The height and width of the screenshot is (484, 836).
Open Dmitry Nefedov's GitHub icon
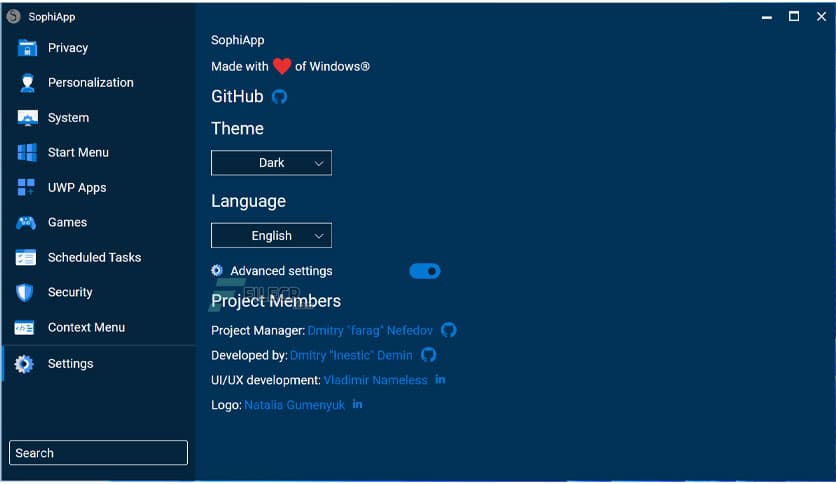pos(448,330)
